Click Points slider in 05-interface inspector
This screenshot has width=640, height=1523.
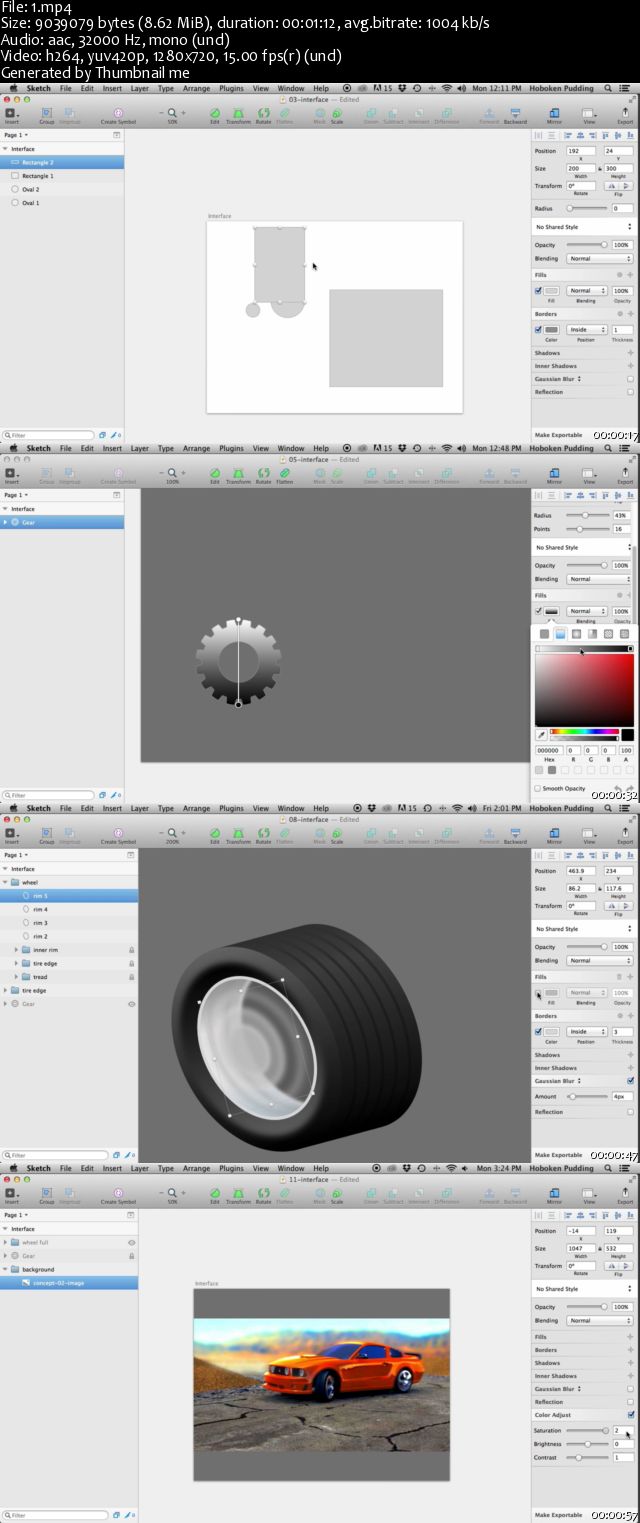point(587,528)
